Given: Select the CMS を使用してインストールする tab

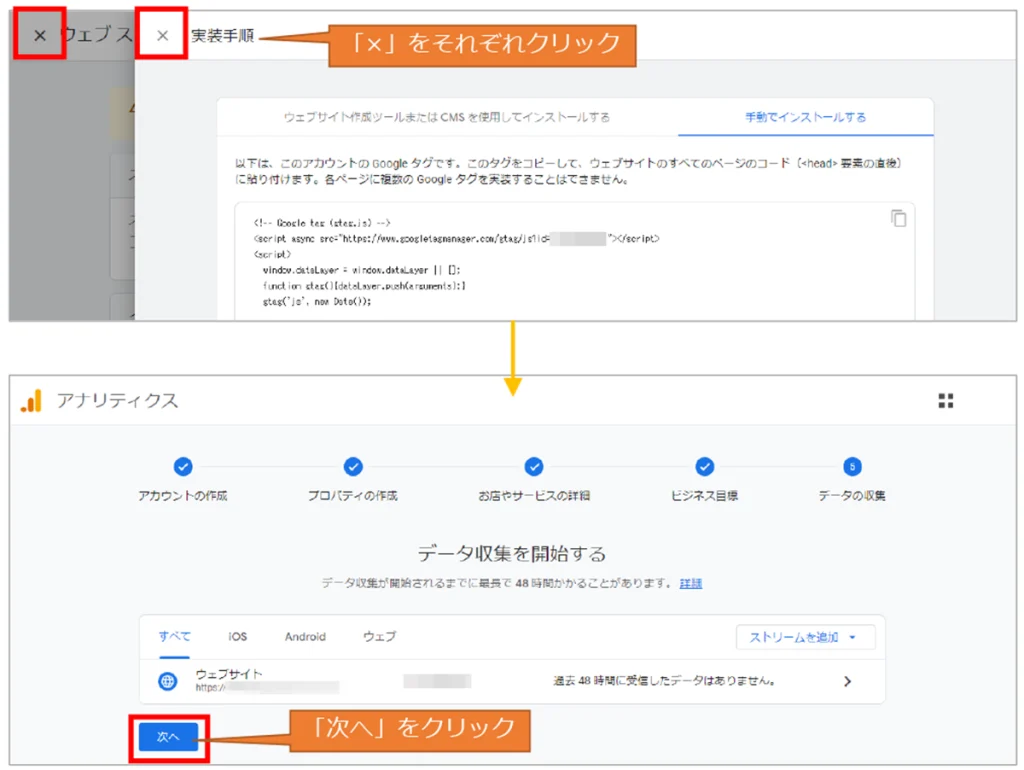Looking at the screenshot, I should (447, 117).
